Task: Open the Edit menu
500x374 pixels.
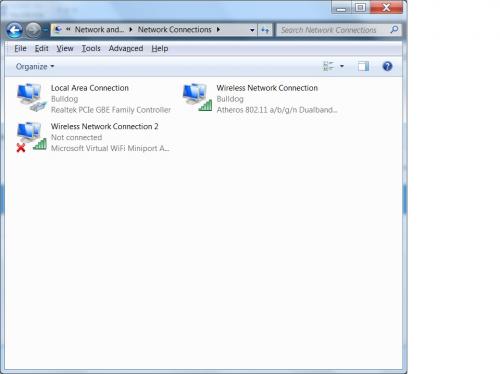Action: 42,49
